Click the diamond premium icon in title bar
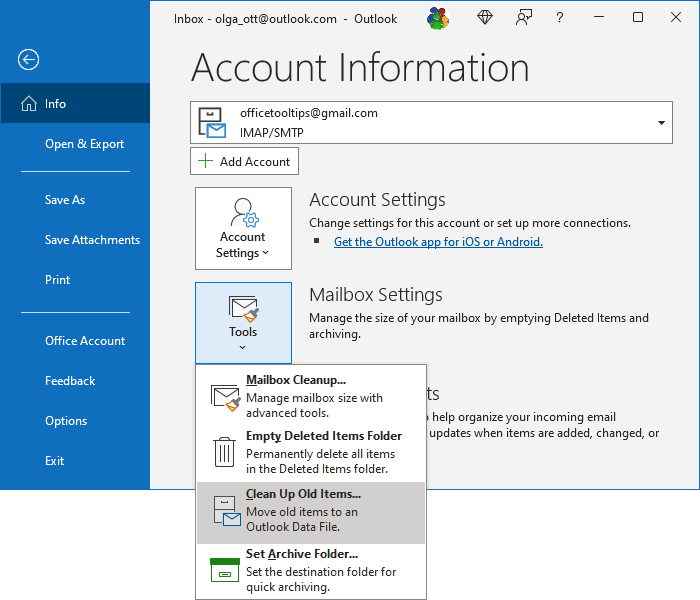Screen dimensions: 700x600 (484, 18)
